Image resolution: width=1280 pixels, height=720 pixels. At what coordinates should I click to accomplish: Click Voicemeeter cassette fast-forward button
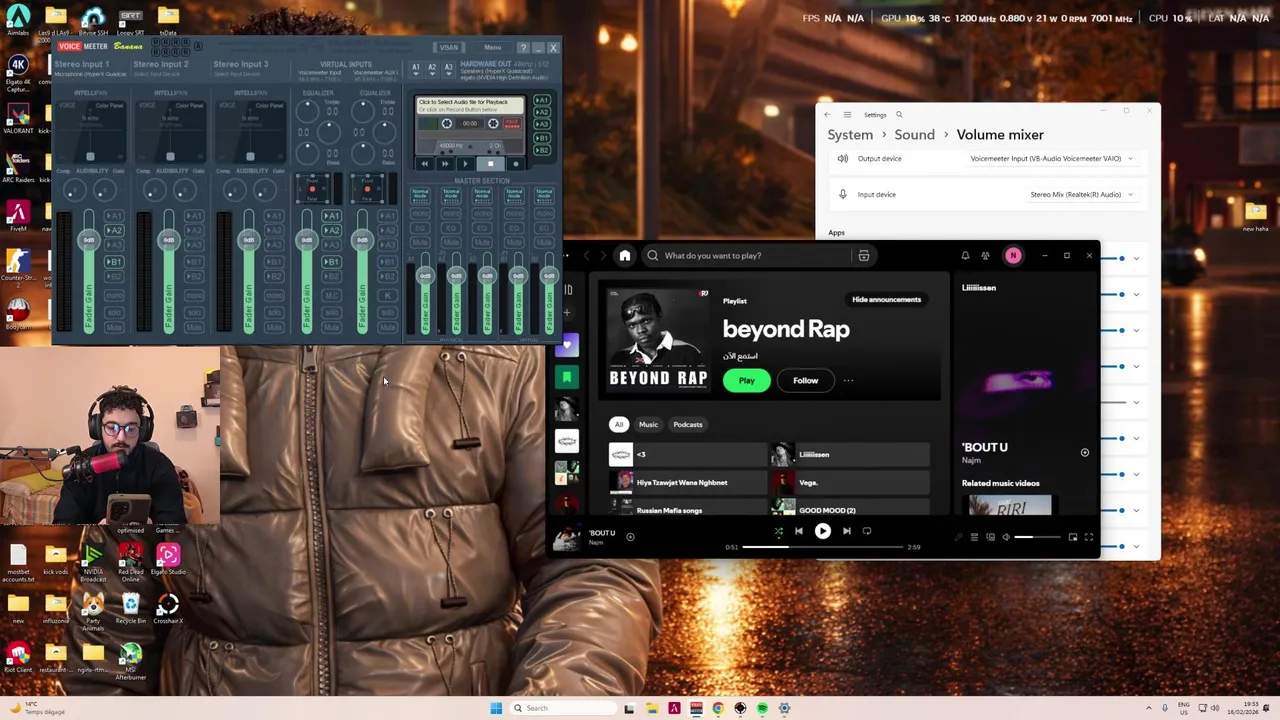[x=445, y=164]
